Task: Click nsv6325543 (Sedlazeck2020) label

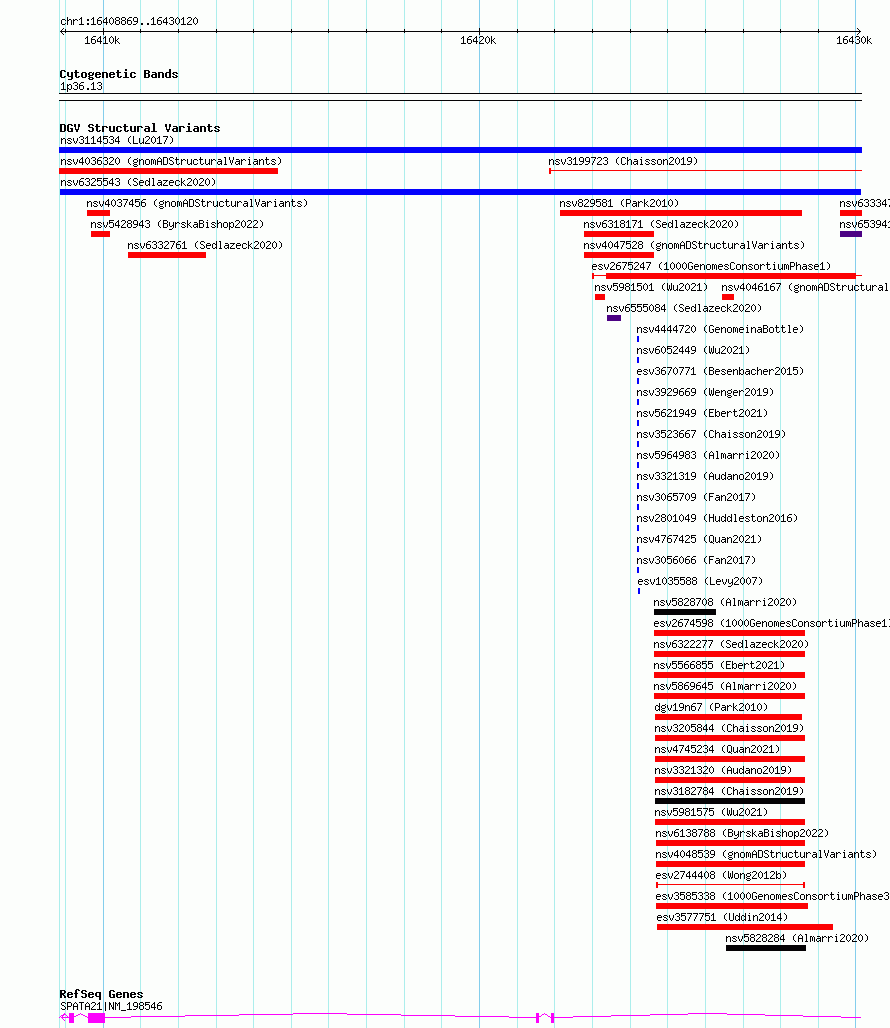Action: (138, 182)
